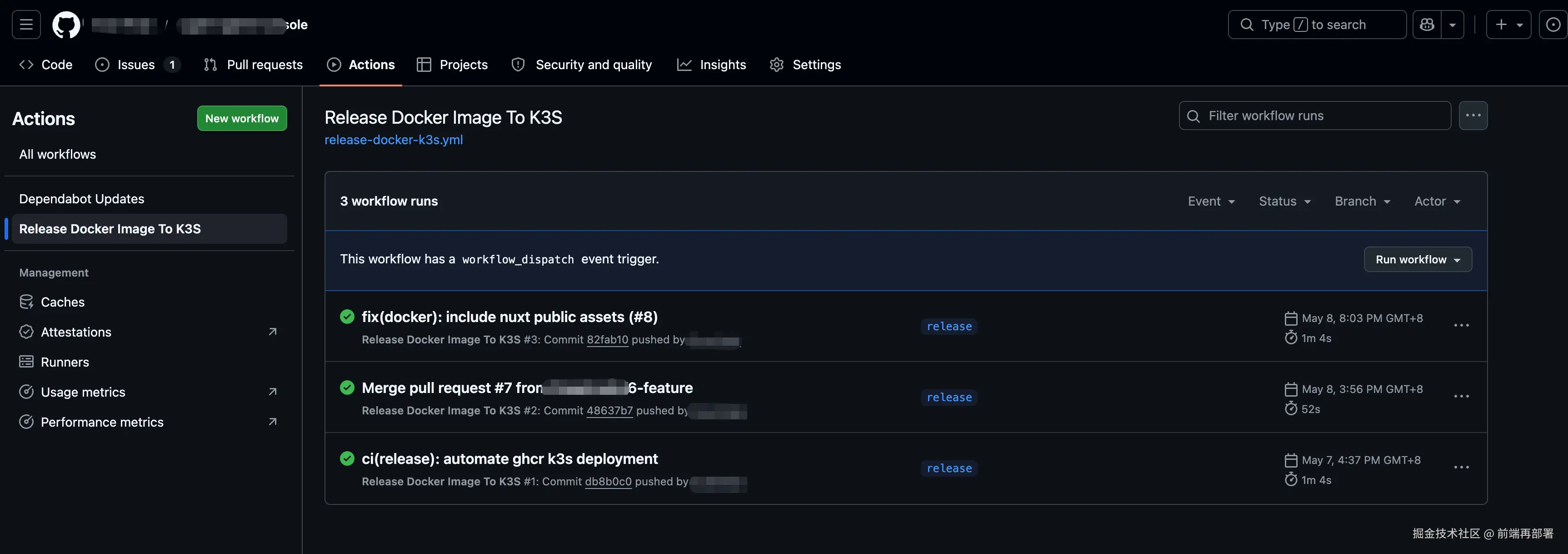The image size is (1568, 554).
Task: Open the Create new plus menu
Action: [1508, 25]
